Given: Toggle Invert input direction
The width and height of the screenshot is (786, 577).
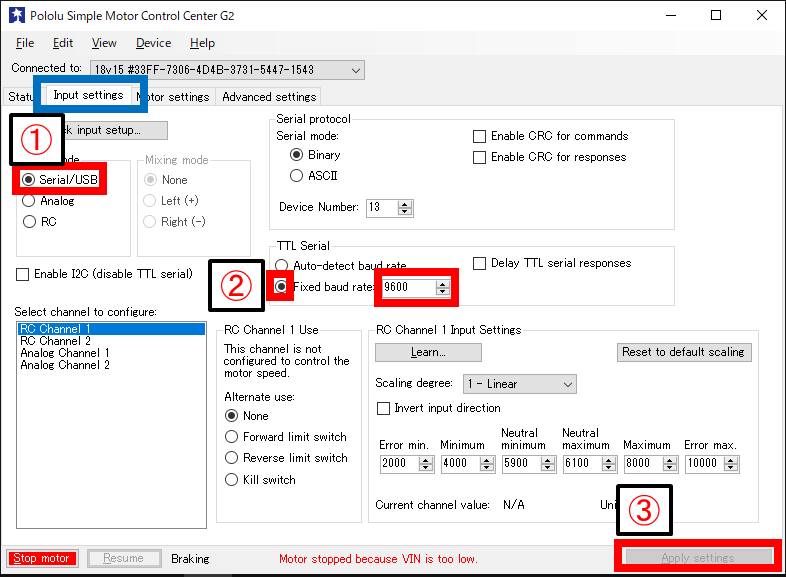Looking at the screenshot, I should 439,408.
